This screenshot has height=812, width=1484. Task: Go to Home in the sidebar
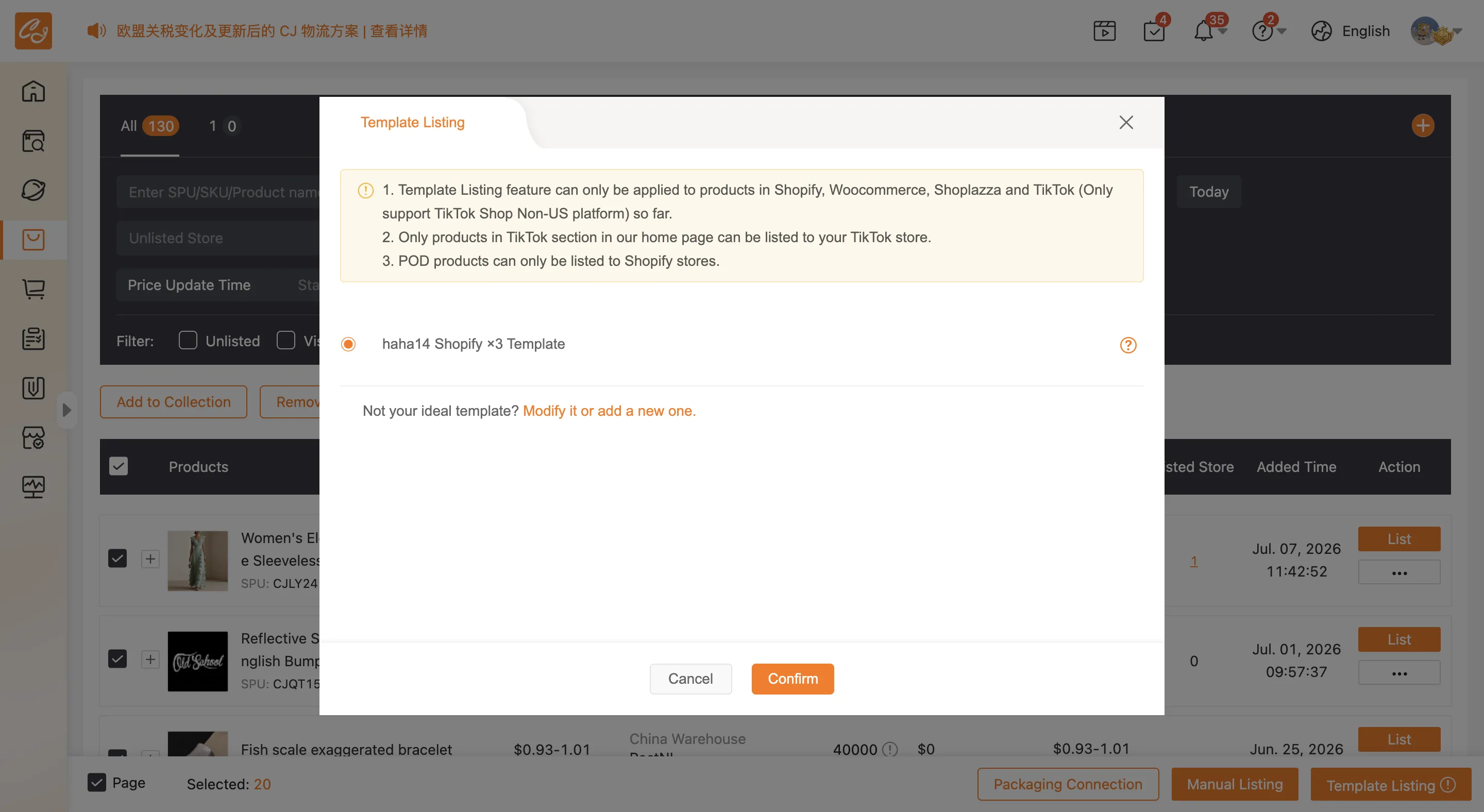(33, 91)
